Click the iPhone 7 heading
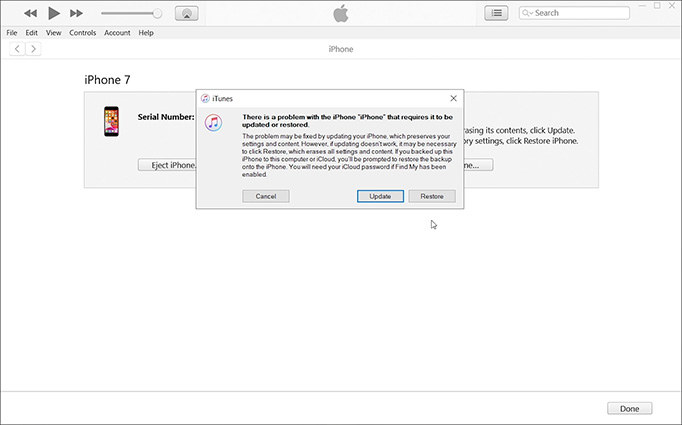Viewport: 682px width, 425px height. tap(107, 80)
